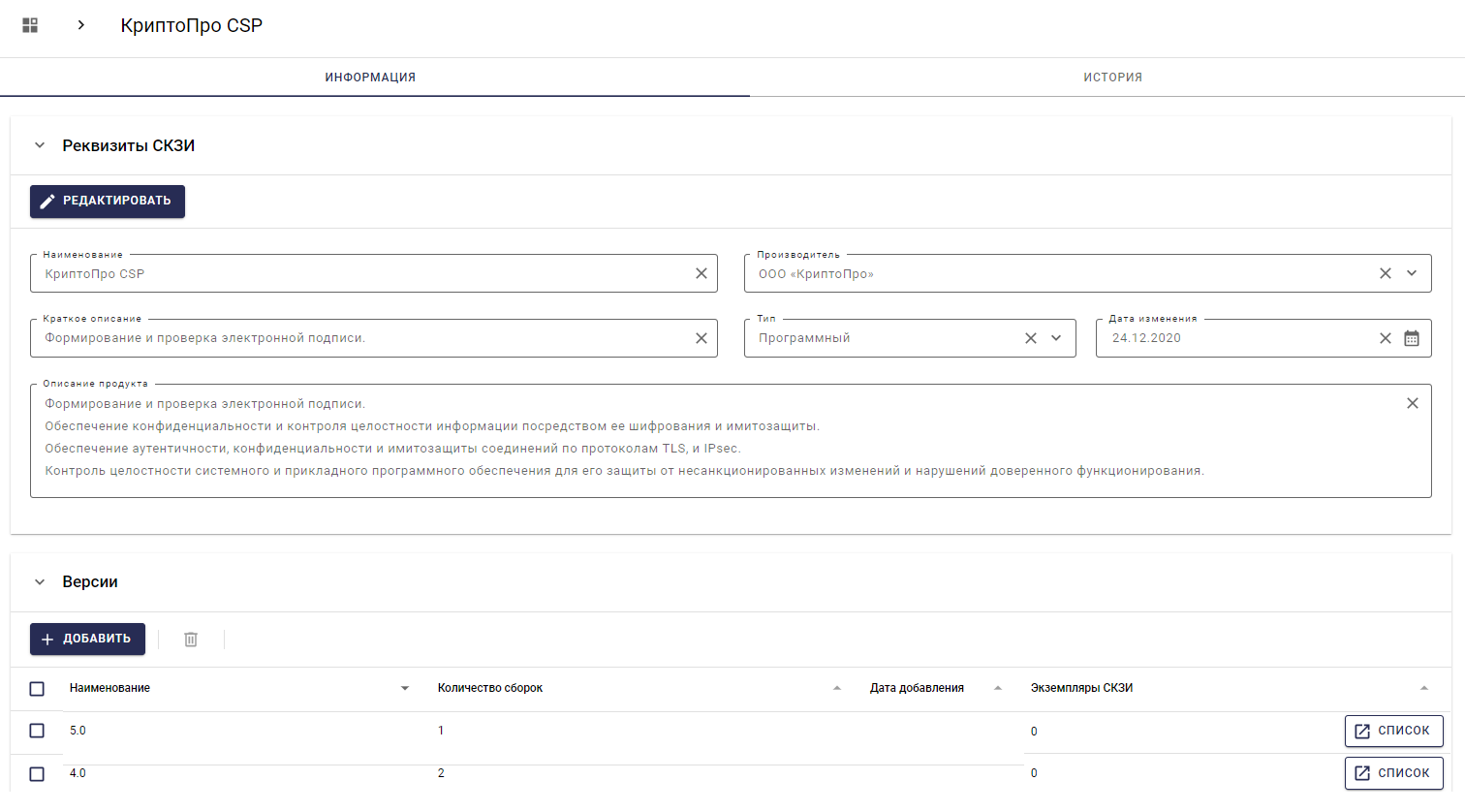Check the version 5.0 row checkbox
Image resolution: width=1465 pixels, height=812 pixels.
[x=37, y=731]
